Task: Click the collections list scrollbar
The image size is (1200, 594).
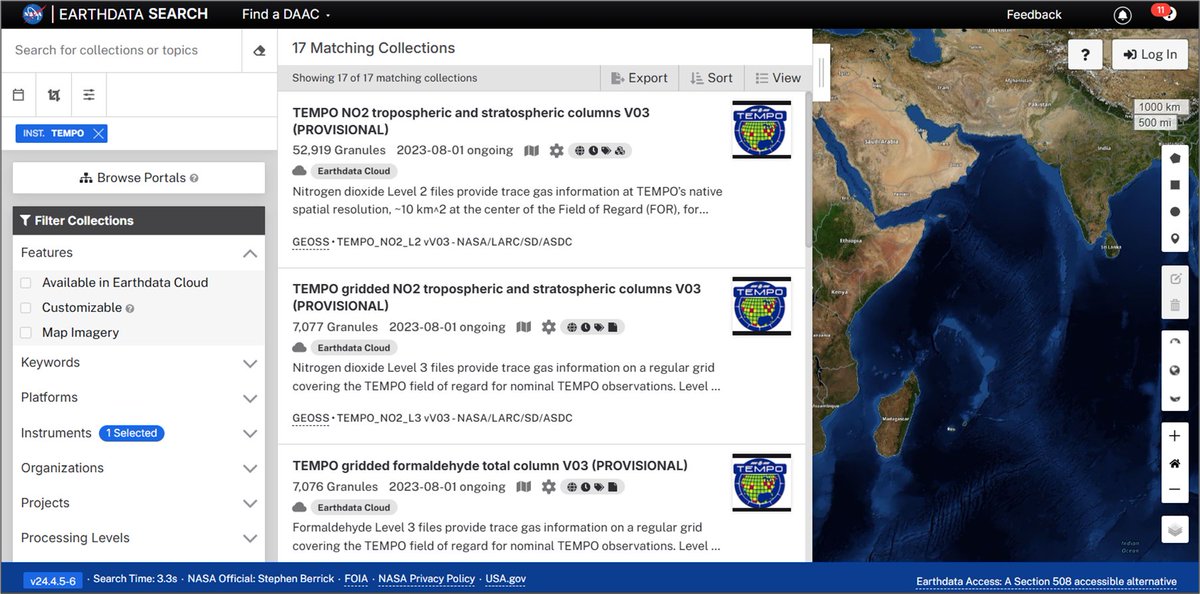Action: coord(808,170)
